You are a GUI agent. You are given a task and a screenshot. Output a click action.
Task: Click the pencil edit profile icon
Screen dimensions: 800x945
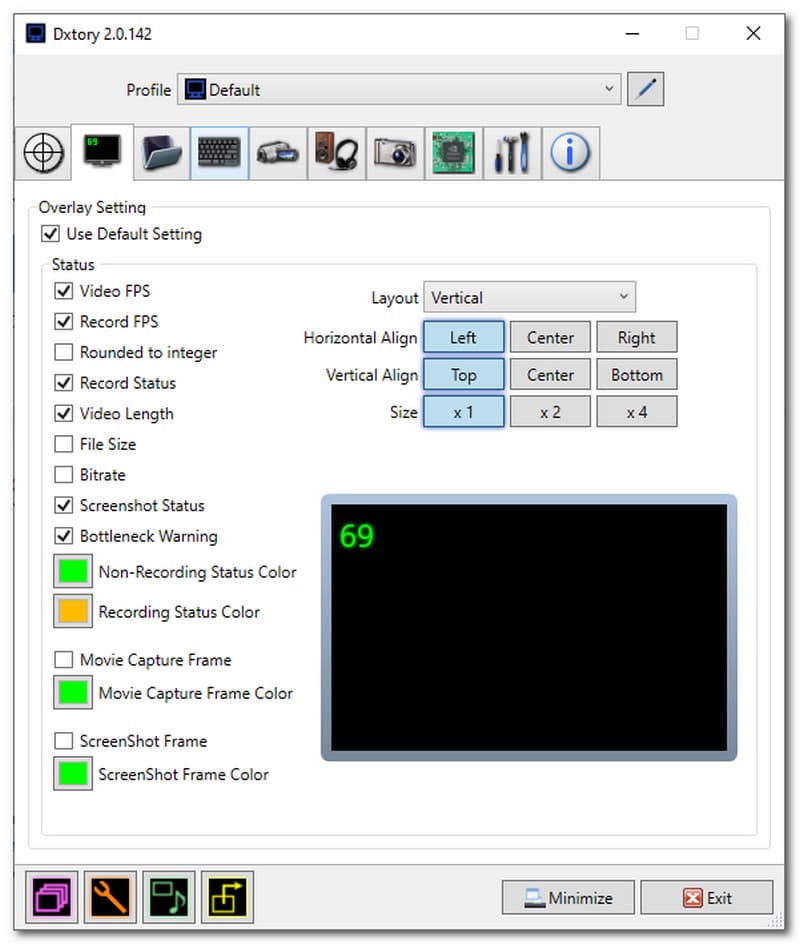[646, 90]
